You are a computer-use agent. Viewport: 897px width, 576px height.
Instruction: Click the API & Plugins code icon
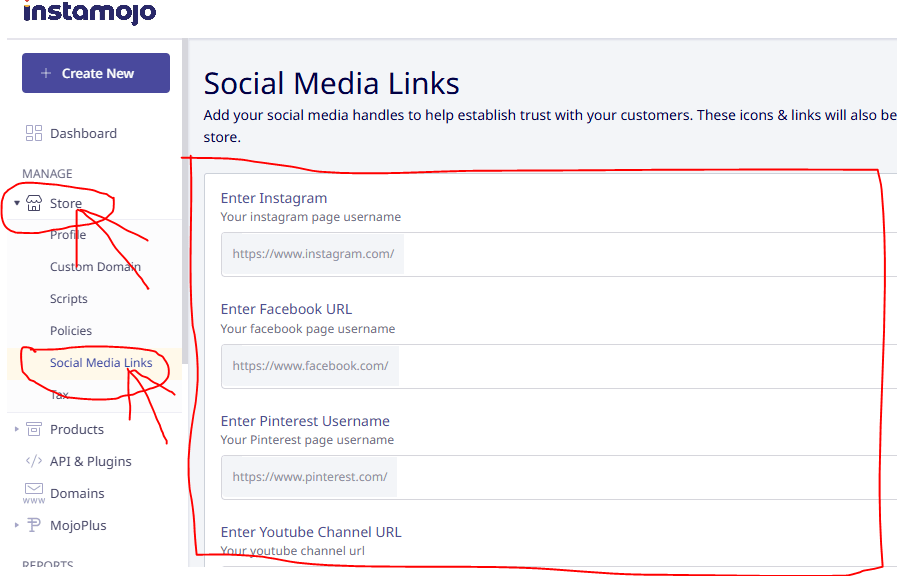pos(34,461)
